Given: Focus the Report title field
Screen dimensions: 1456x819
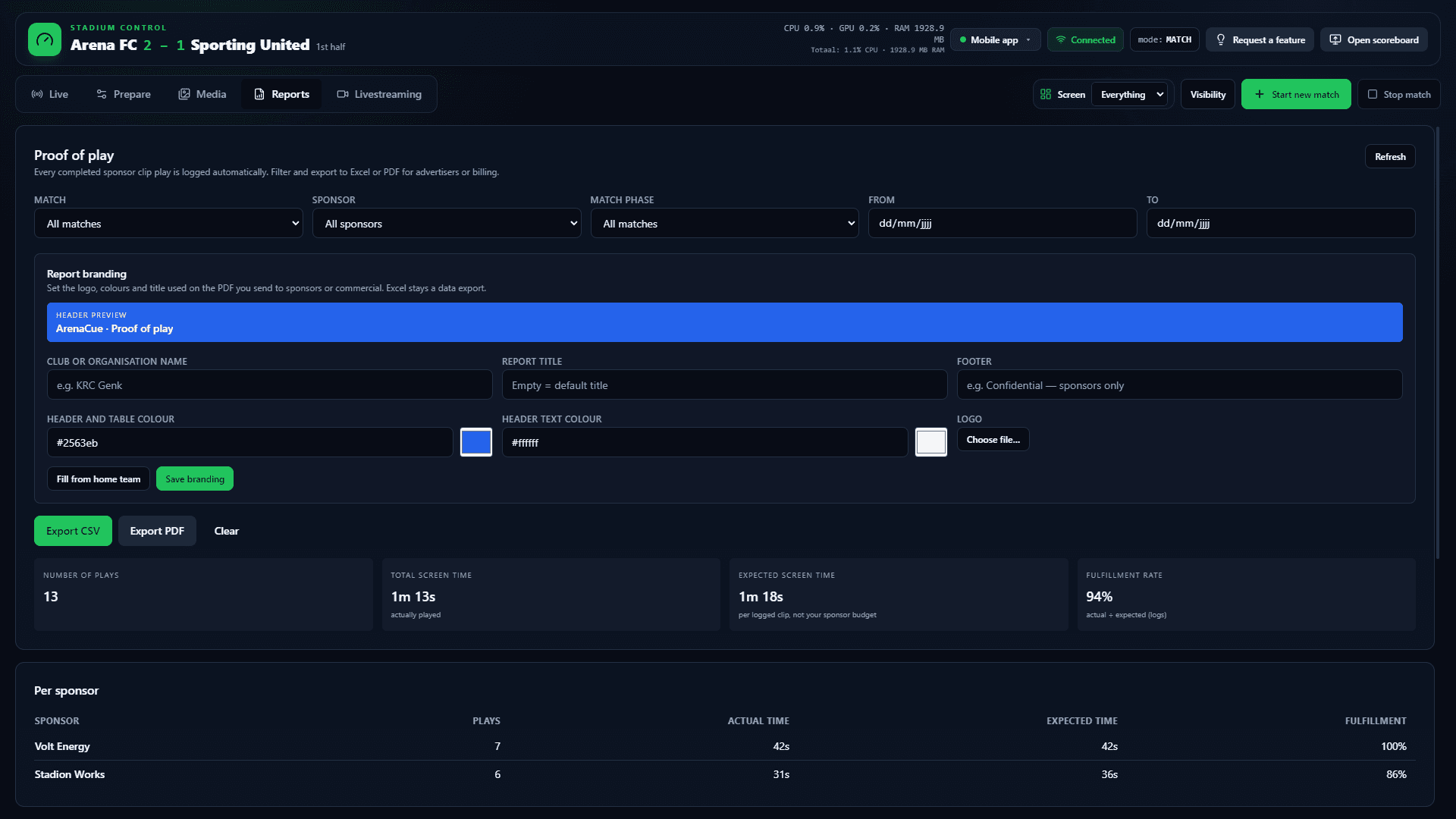Looking at the screenshot, I should tap(725, 384).
